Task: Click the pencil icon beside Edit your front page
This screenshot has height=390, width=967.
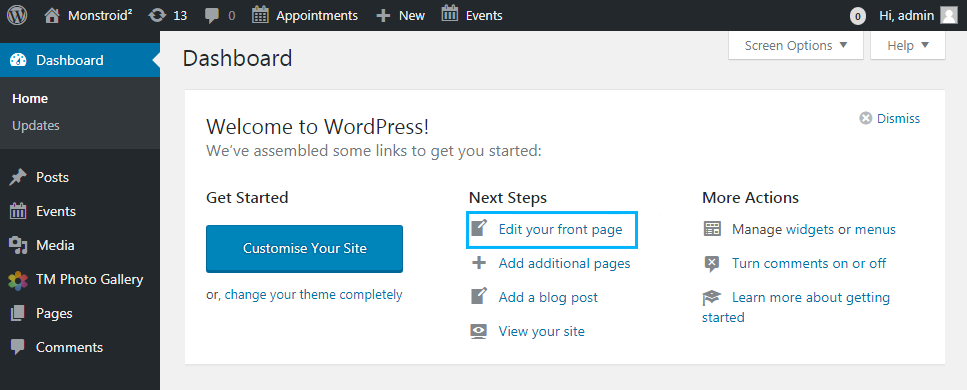Action: (x=479, y=228)
